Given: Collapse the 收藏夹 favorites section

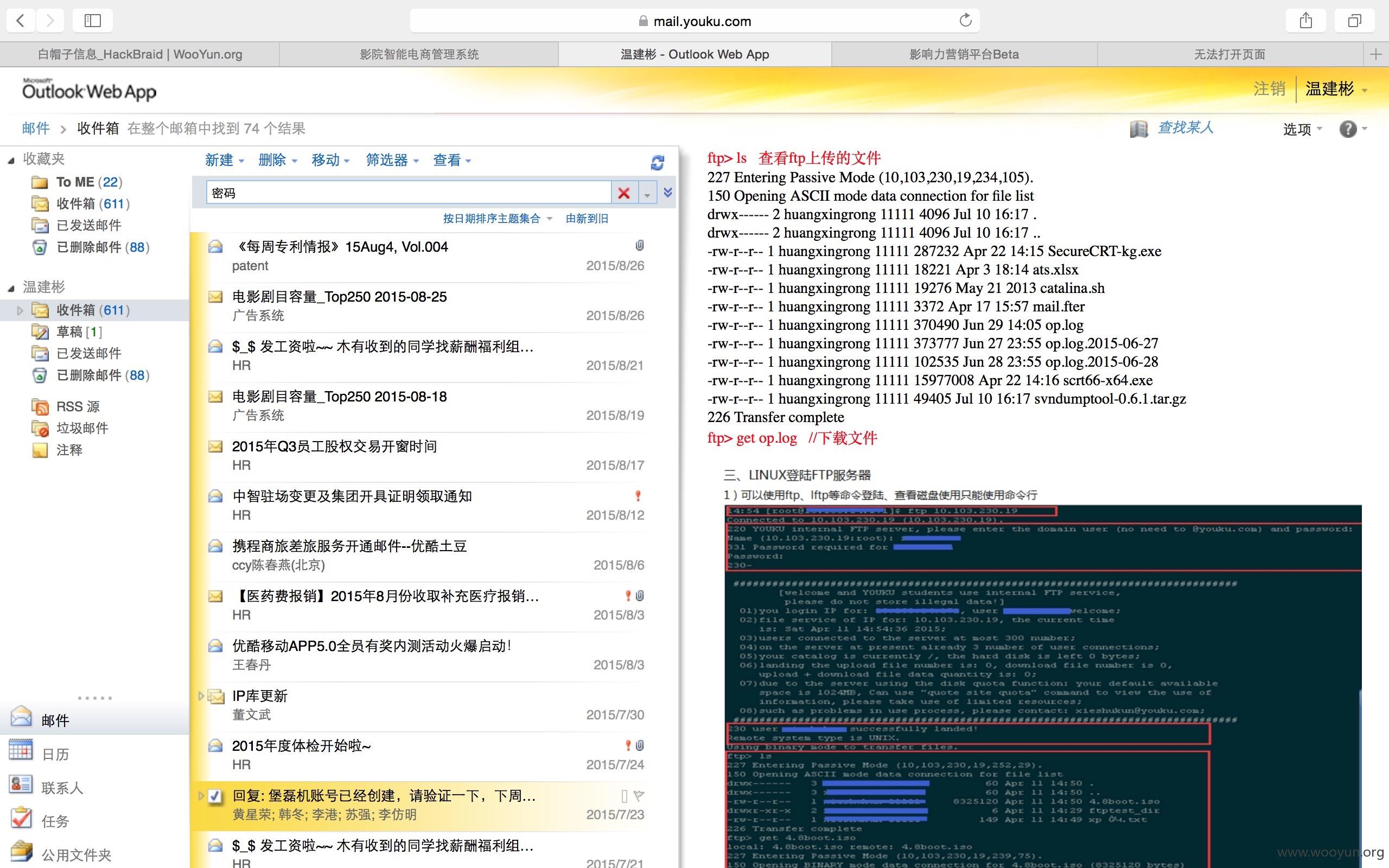Looking at the screenshot, I should 11,160.
